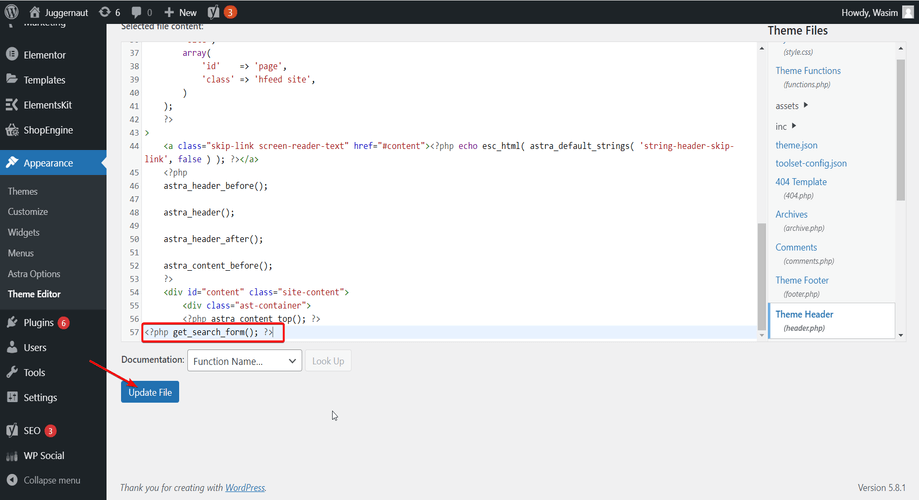This screenshot has width=919, height=500.
Task: Click the Collapse menu arrow icon
Action: [x=12, y=480]
